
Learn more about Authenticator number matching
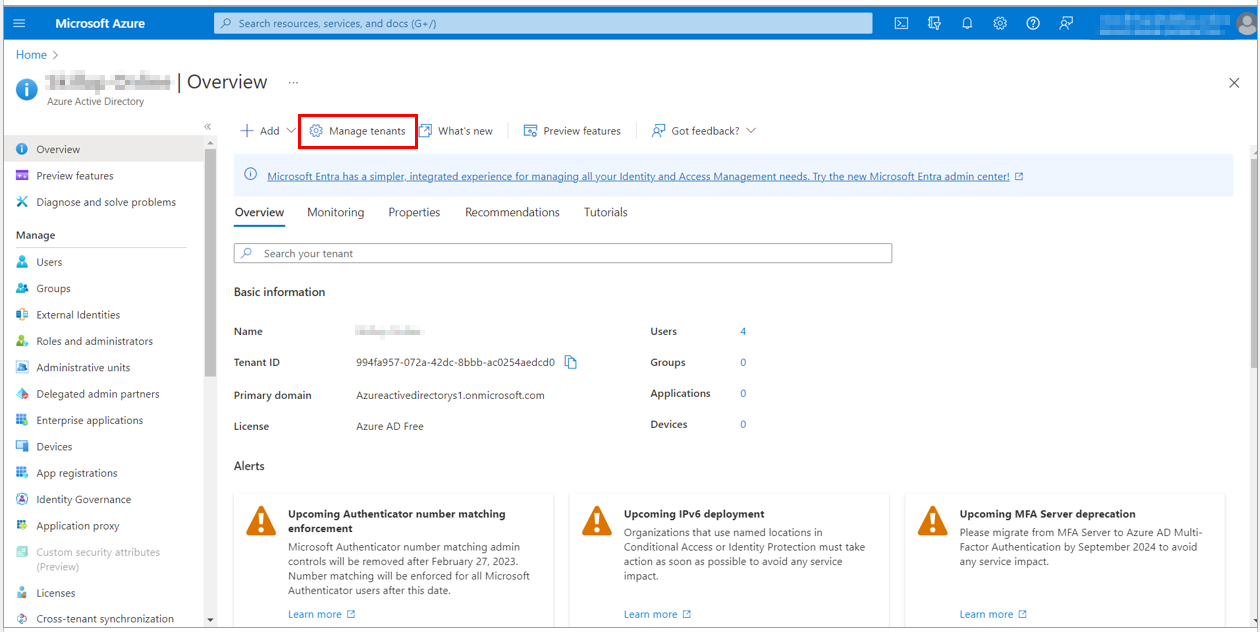tap(321, 614)
